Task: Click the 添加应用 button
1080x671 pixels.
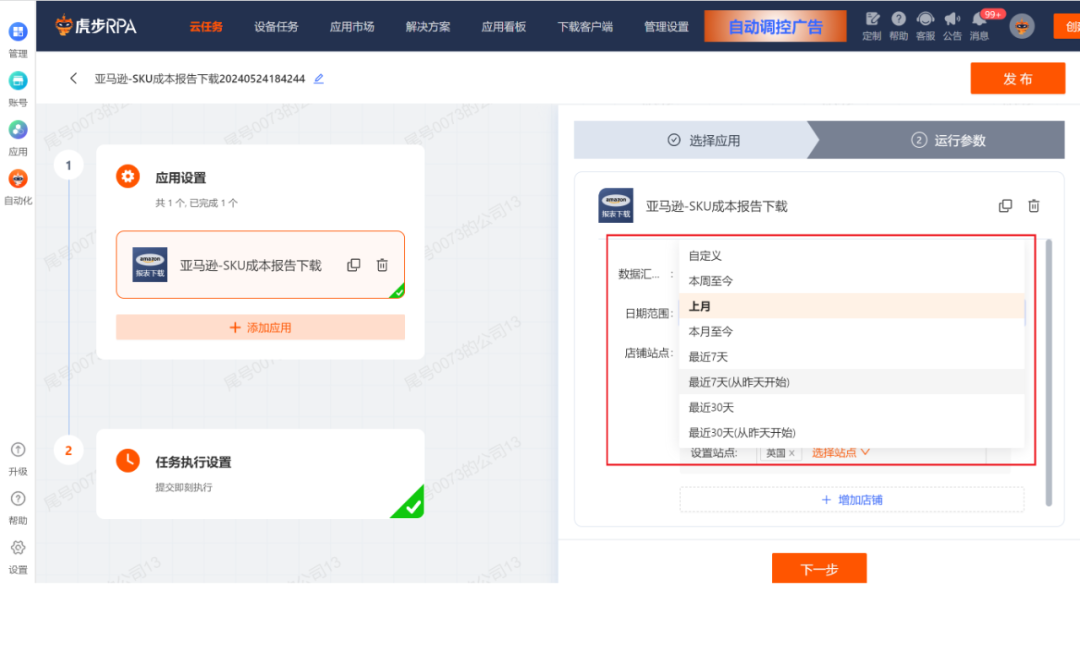Action: point(260,327)
